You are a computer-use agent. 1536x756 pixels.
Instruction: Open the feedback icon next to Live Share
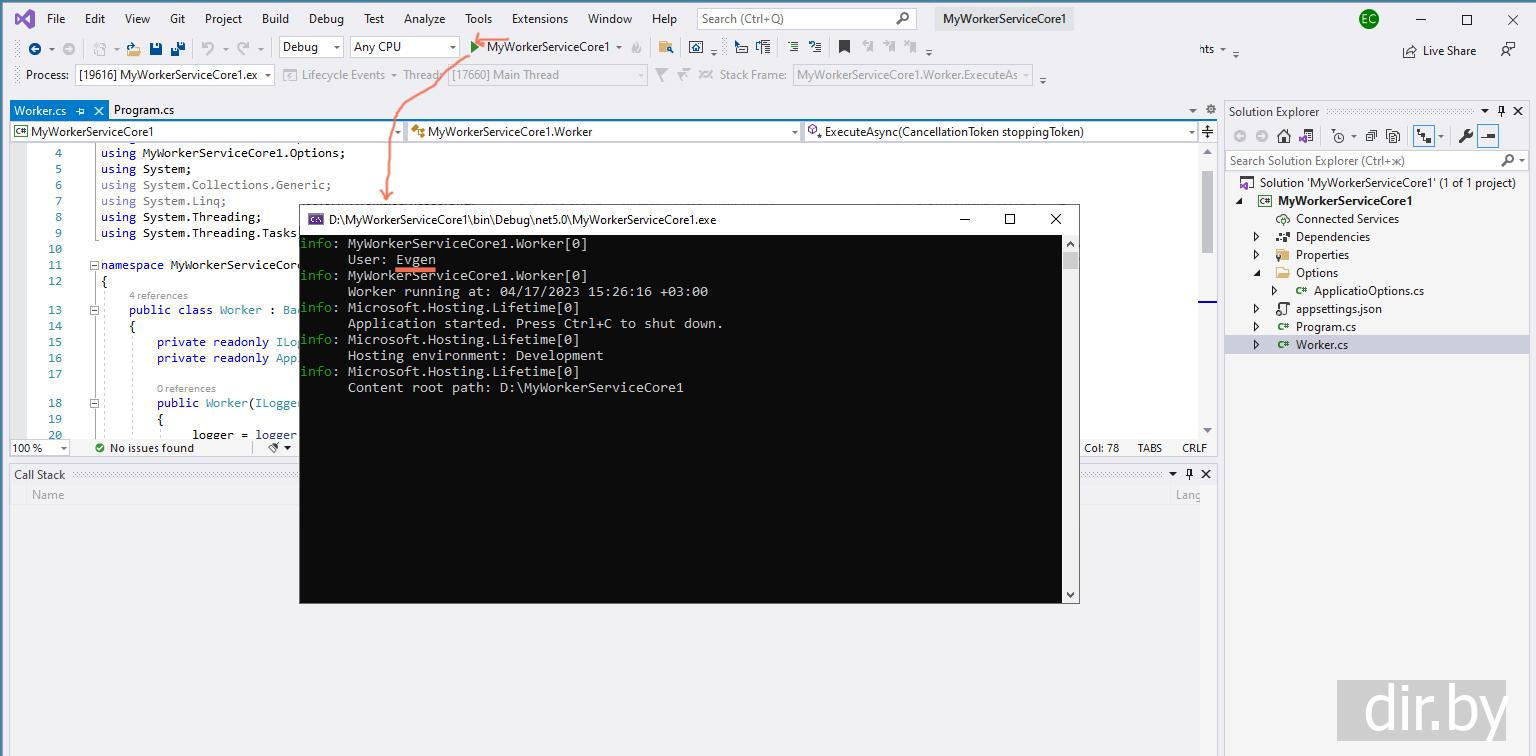(x=1508, y=50)
